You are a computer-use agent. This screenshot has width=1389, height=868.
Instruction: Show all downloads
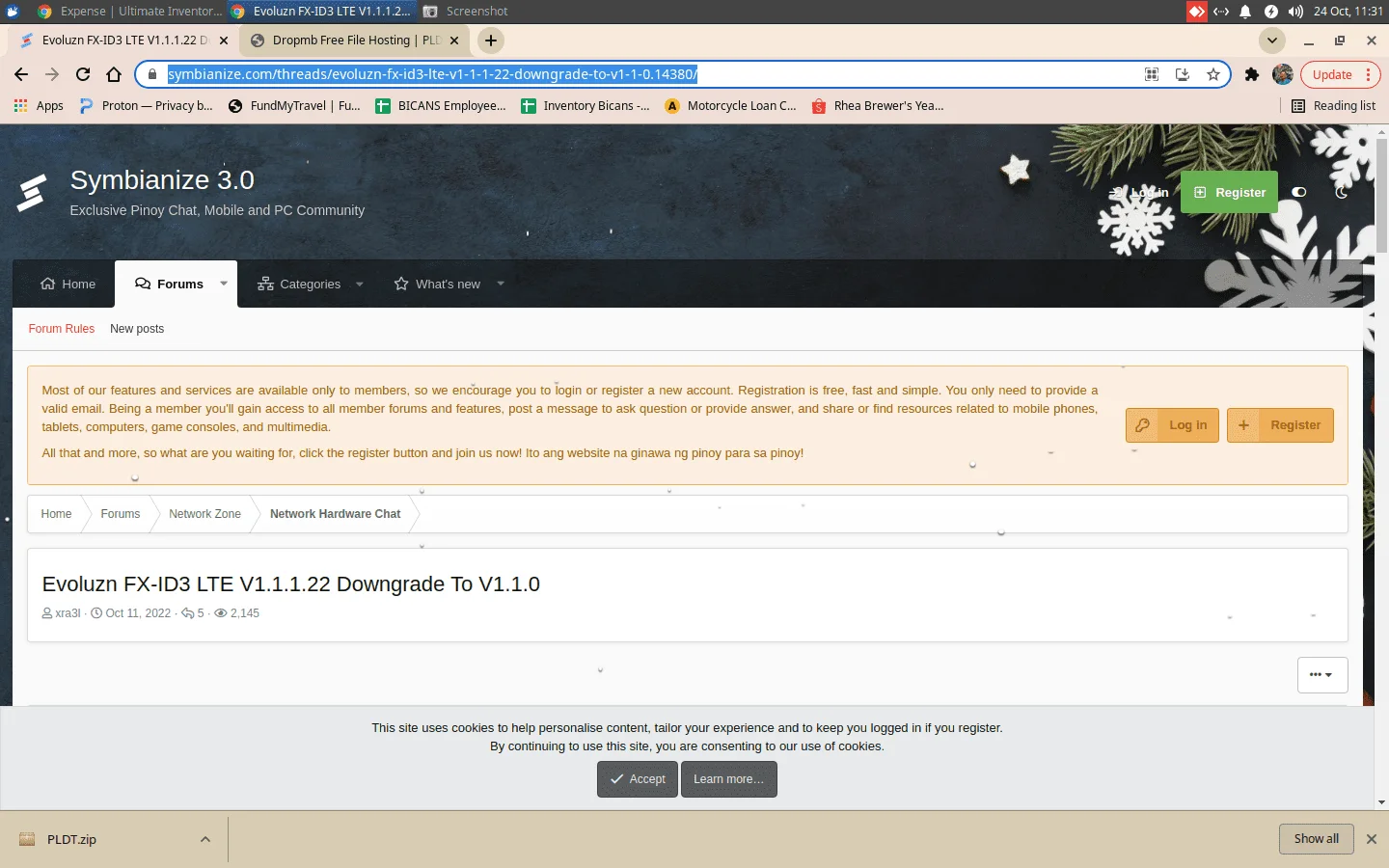pos(1317,839)
